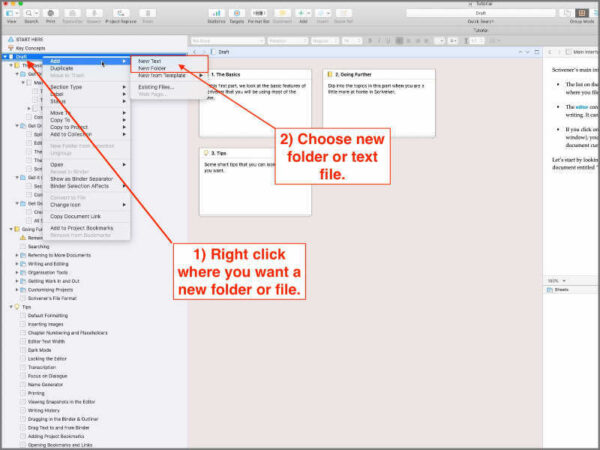Open Project Replace from the toolbar

pyautogui.click(x=121, y=13)
